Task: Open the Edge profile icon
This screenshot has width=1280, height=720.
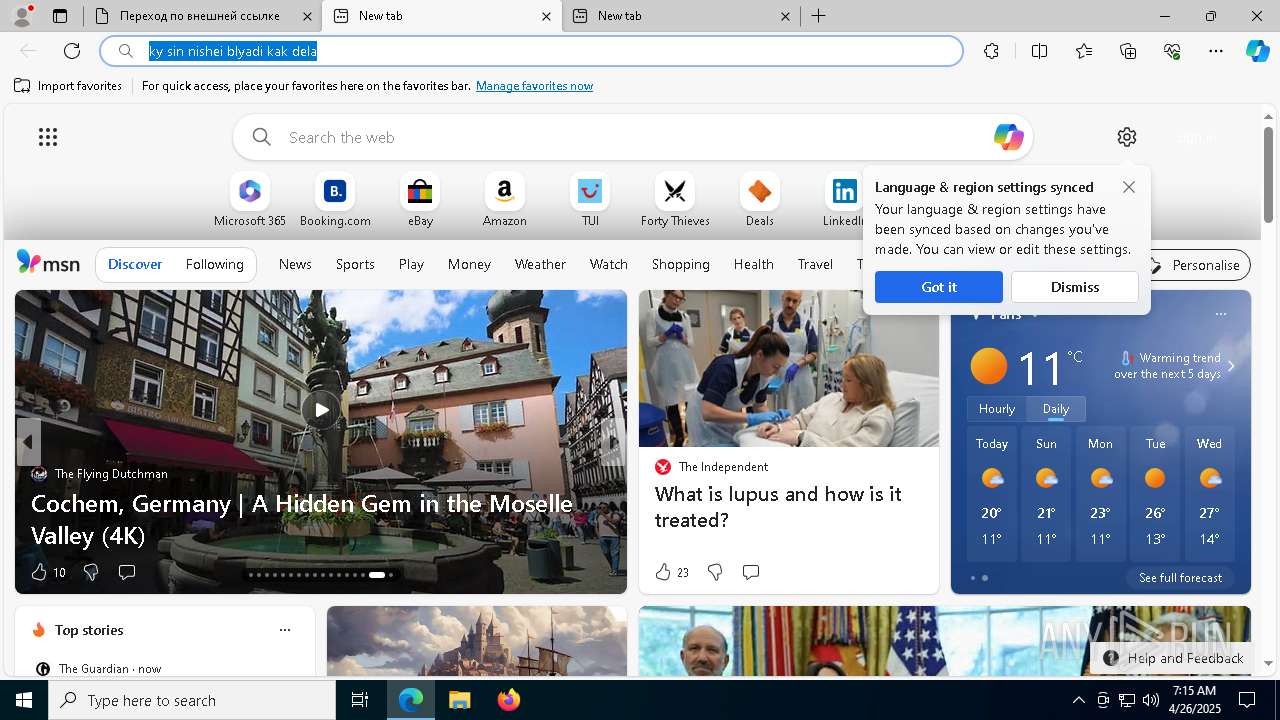Action: pos(21,16)
